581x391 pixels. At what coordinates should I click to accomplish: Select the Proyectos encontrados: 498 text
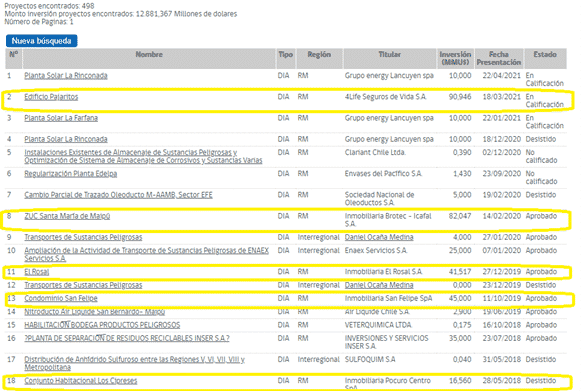[x=49, y=6]
